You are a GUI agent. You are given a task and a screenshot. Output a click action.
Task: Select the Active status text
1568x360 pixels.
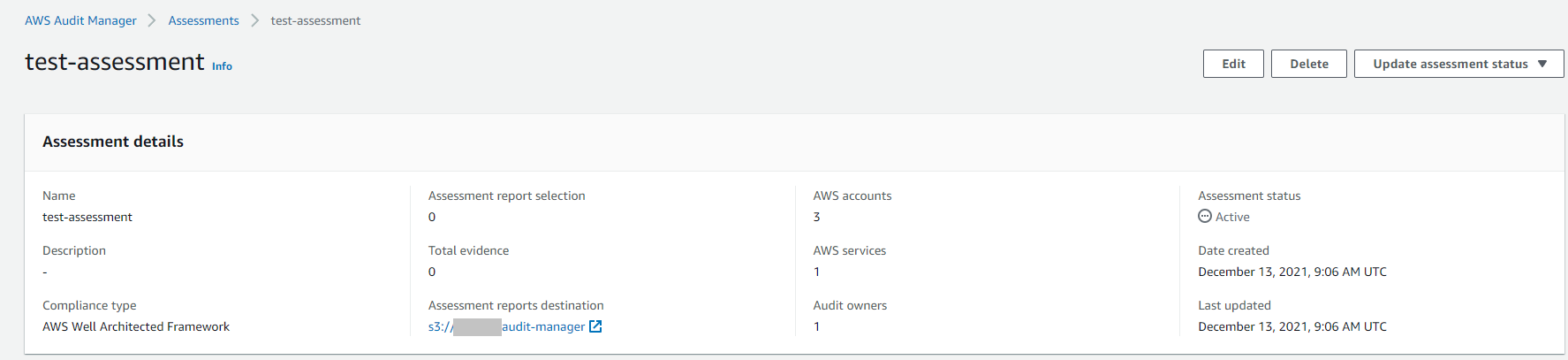click(x=1232, y=217)
